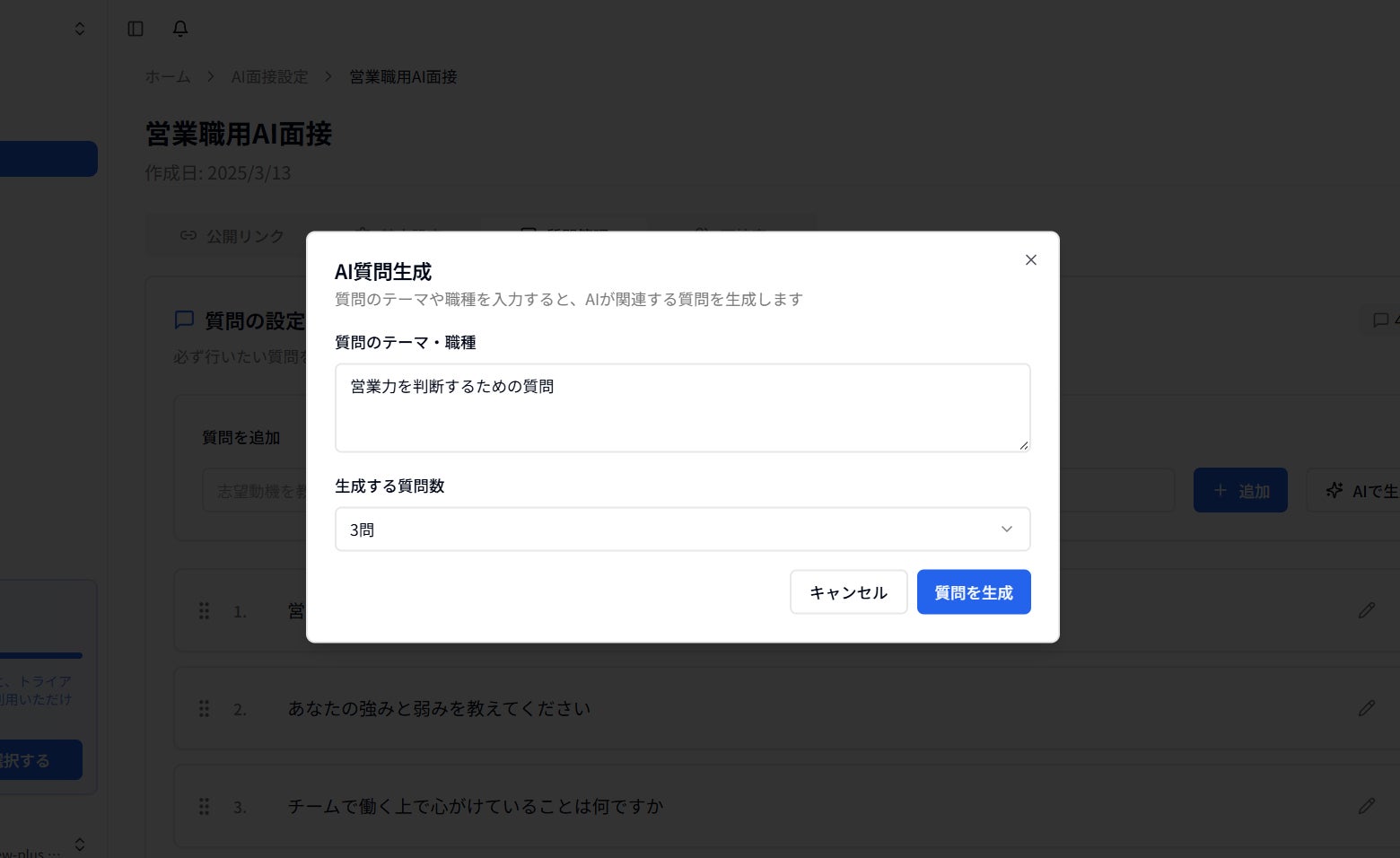Viewport: 1400px width, 858px height.
Task: Click the キャンセル button
Action: click(x=848, y=592)
